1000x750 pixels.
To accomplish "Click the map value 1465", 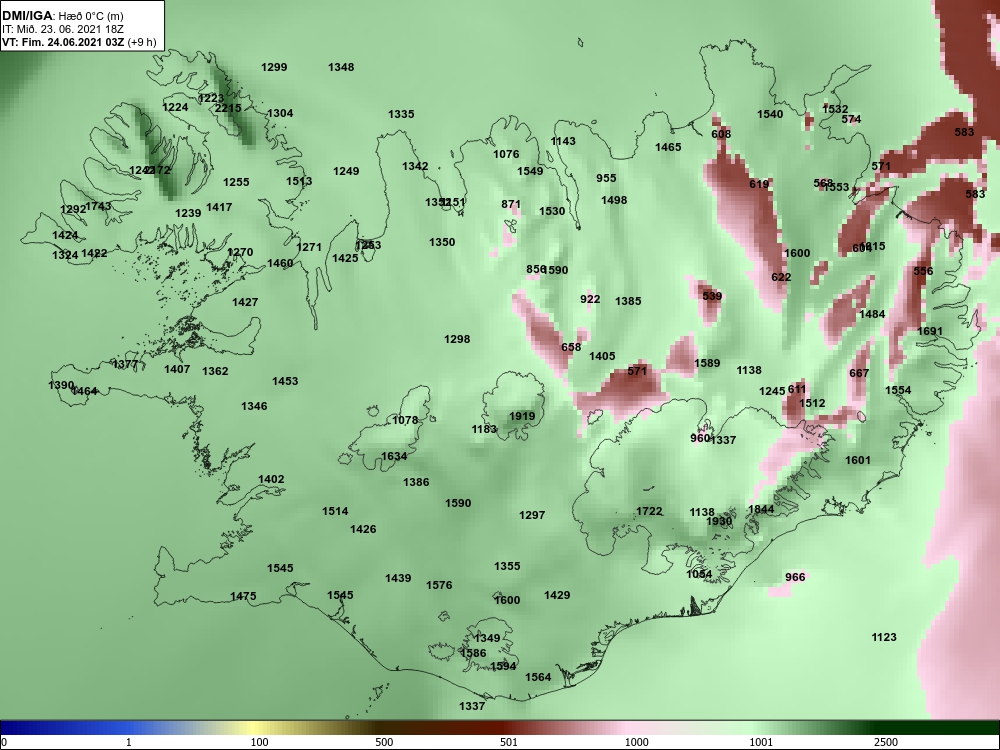I will 668,147.
